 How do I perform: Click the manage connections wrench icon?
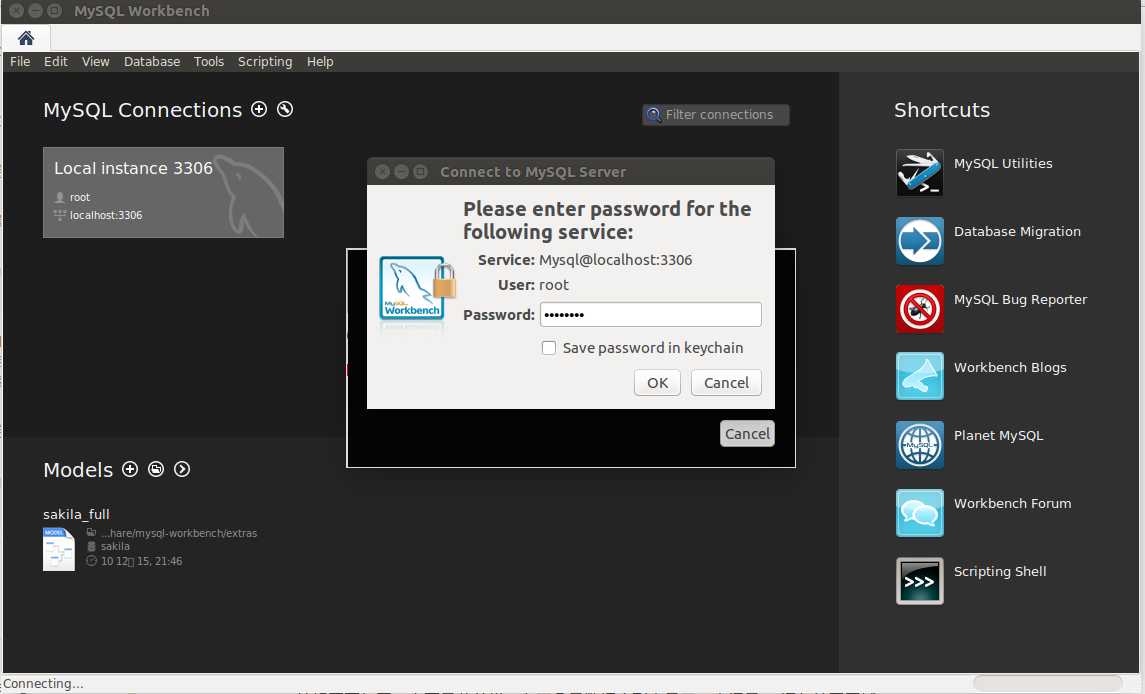pyautogui.click(x=285, y=109)
